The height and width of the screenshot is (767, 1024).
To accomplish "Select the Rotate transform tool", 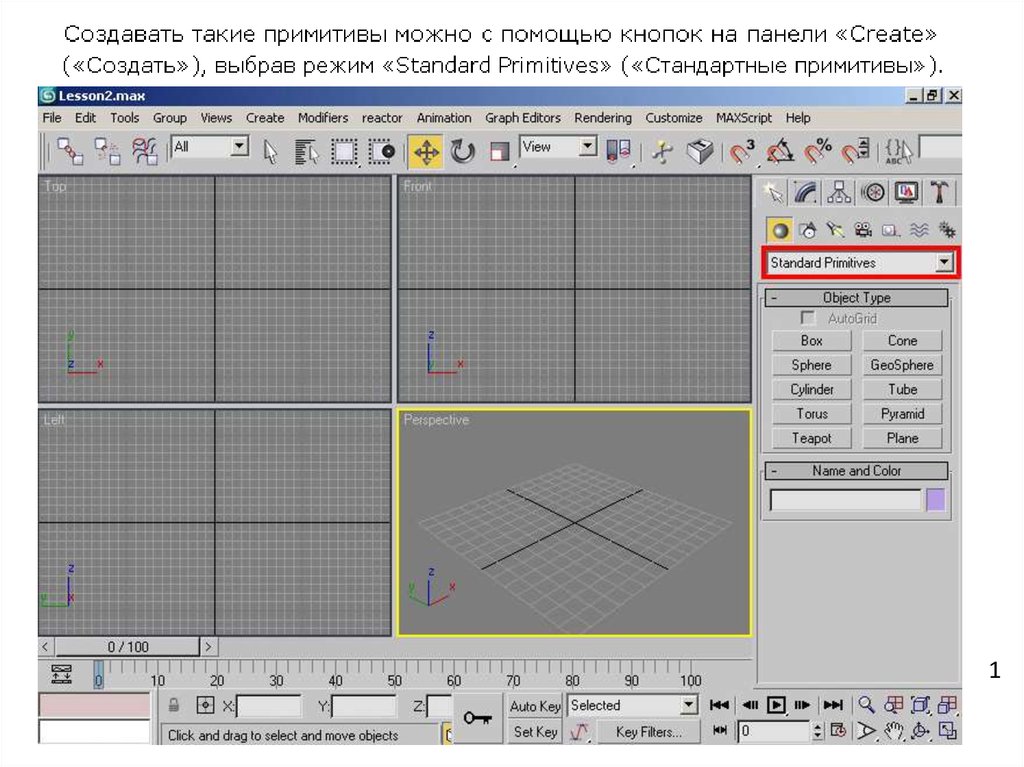I will 463,152.
